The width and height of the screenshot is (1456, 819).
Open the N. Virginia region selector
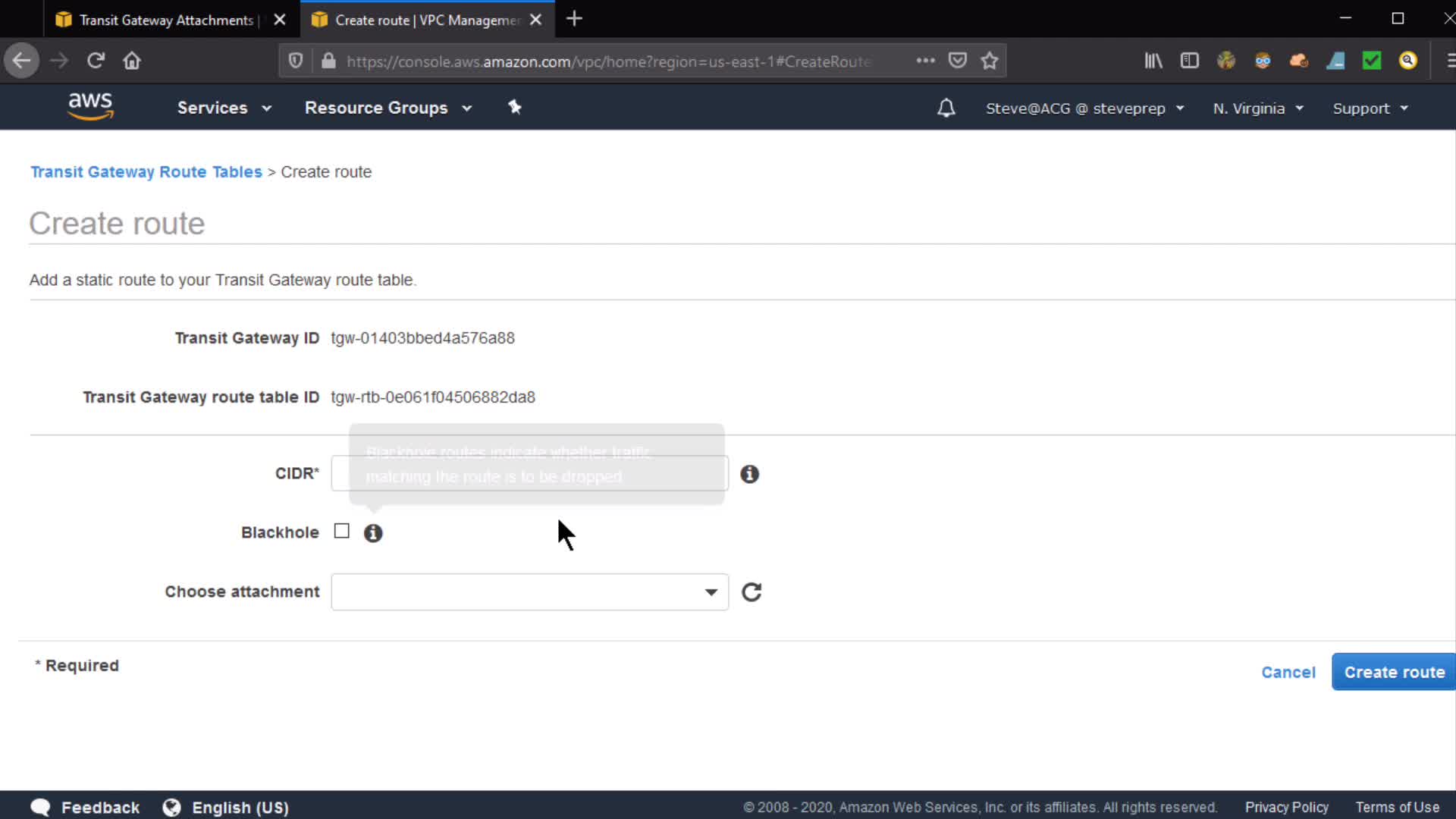pos(1257,108)
